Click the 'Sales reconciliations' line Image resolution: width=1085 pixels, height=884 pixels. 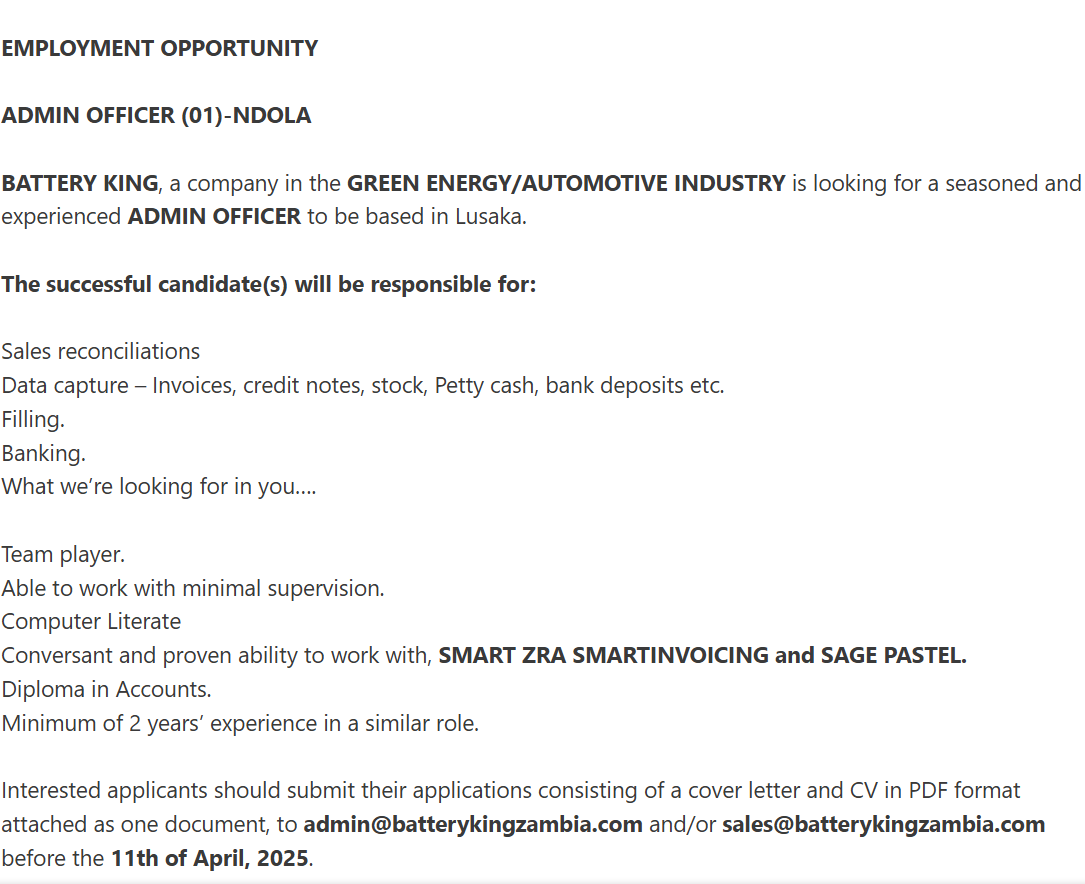[x=100, y=351]
